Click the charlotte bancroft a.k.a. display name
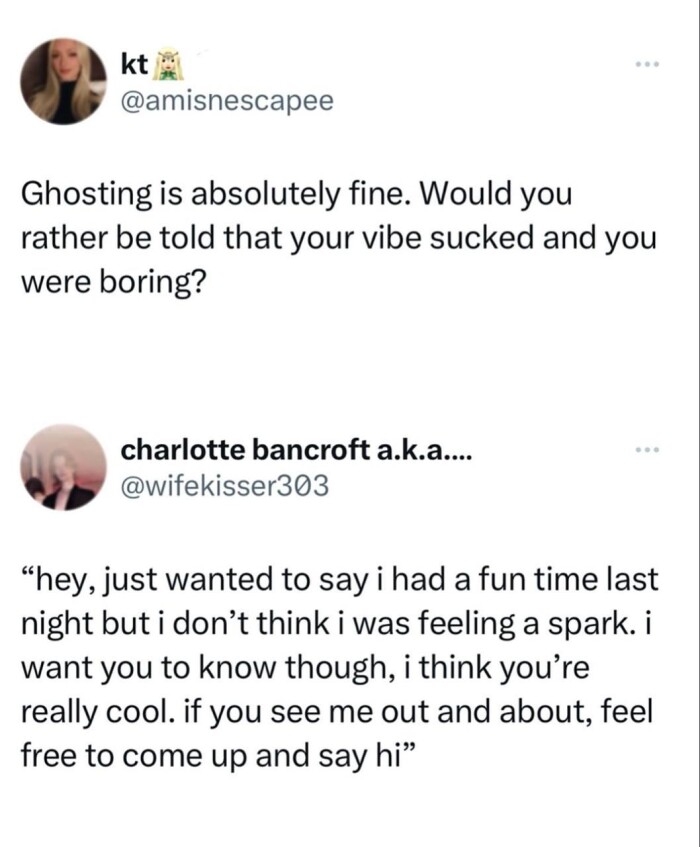The width and height of the screenshot is (700, 847). pos(297,452)
